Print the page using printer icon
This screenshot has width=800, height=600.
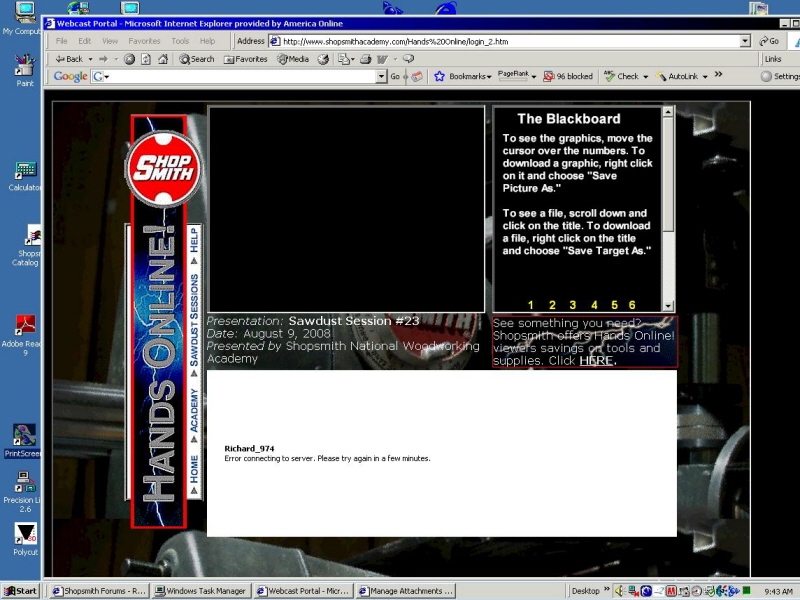pyautogui.click(x=365, y=59)
